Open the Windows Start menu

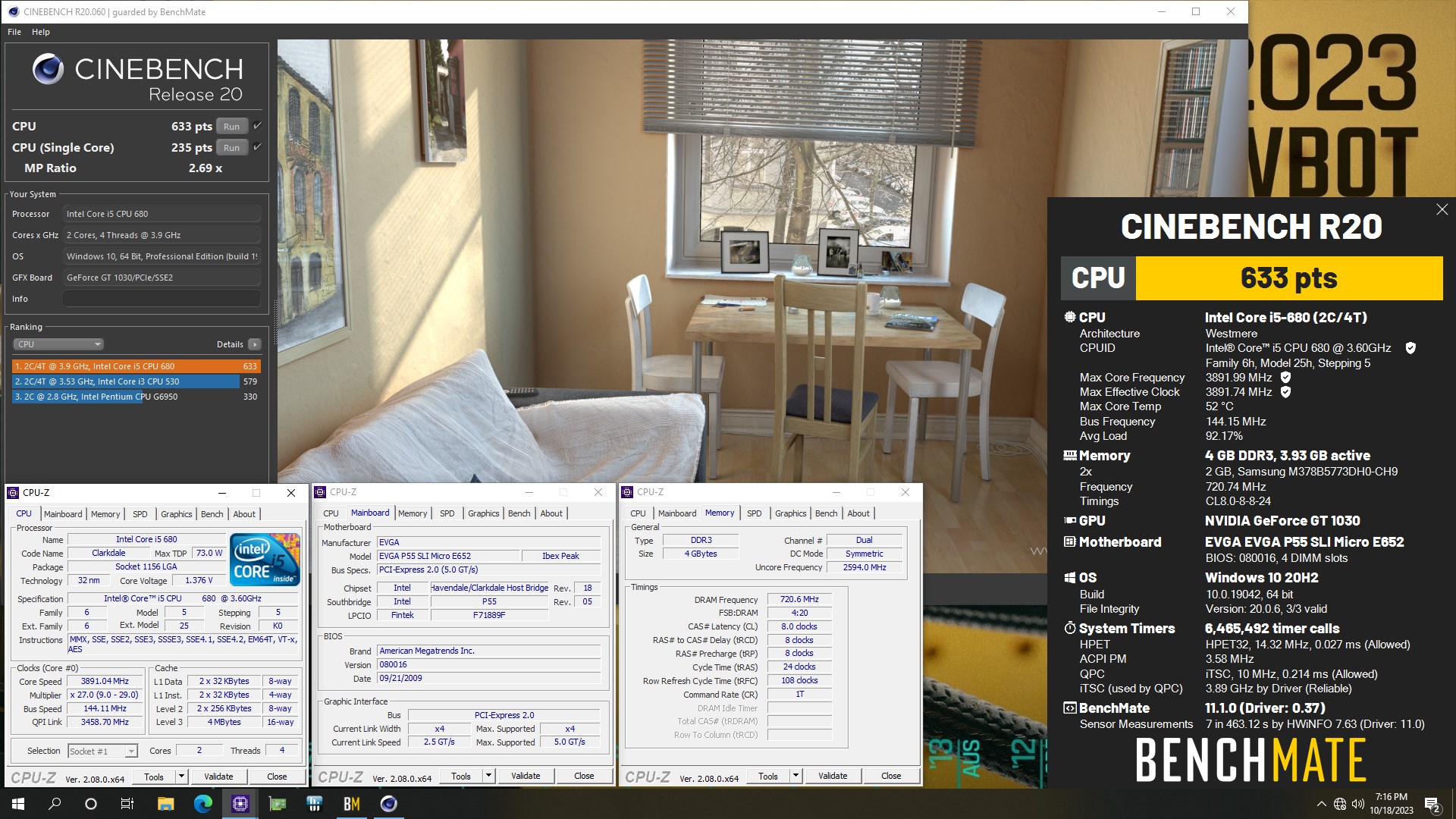[18, 804]
